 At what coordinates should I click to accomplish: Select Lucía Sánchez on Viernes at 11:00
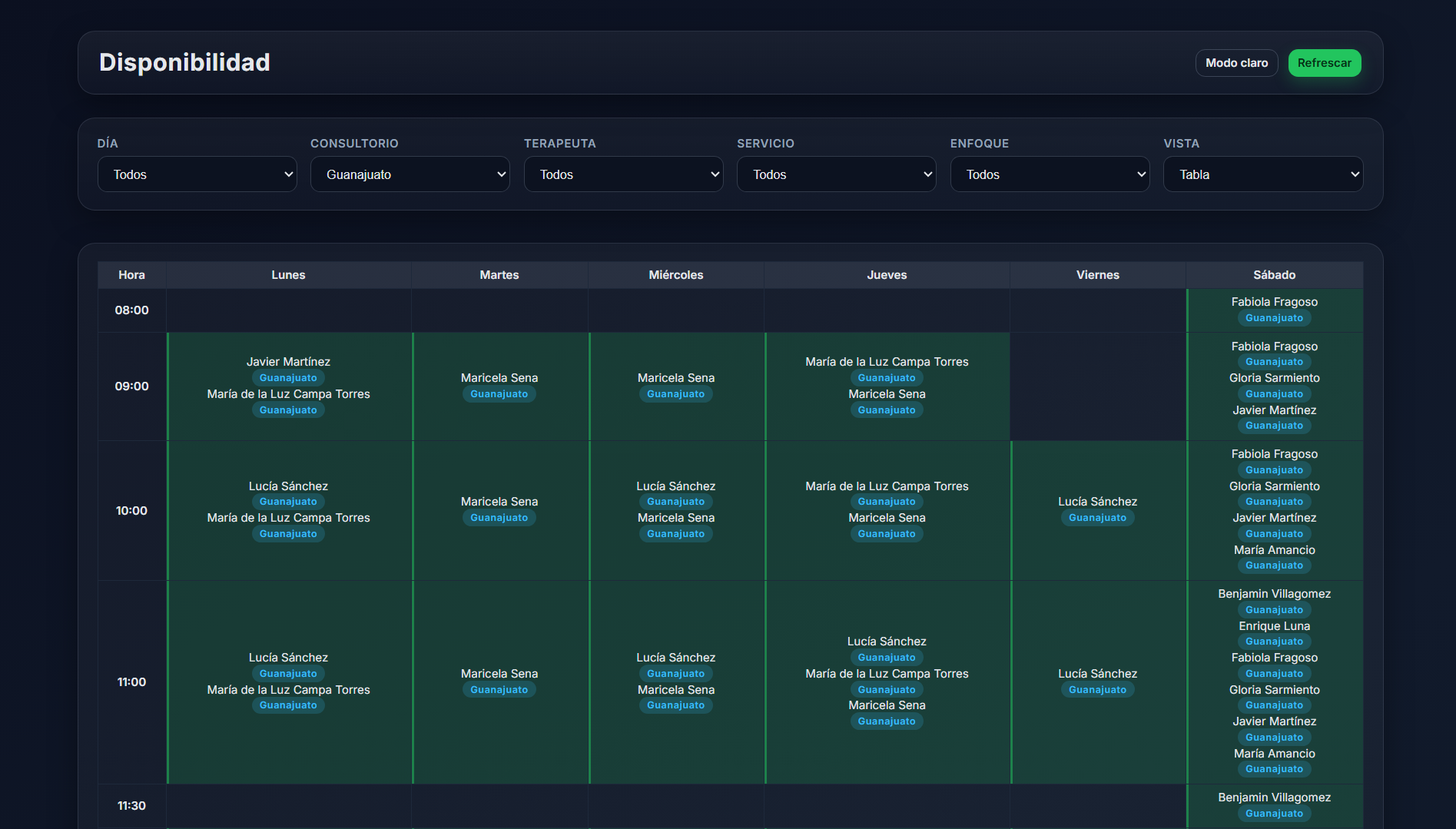(1097, 674)
